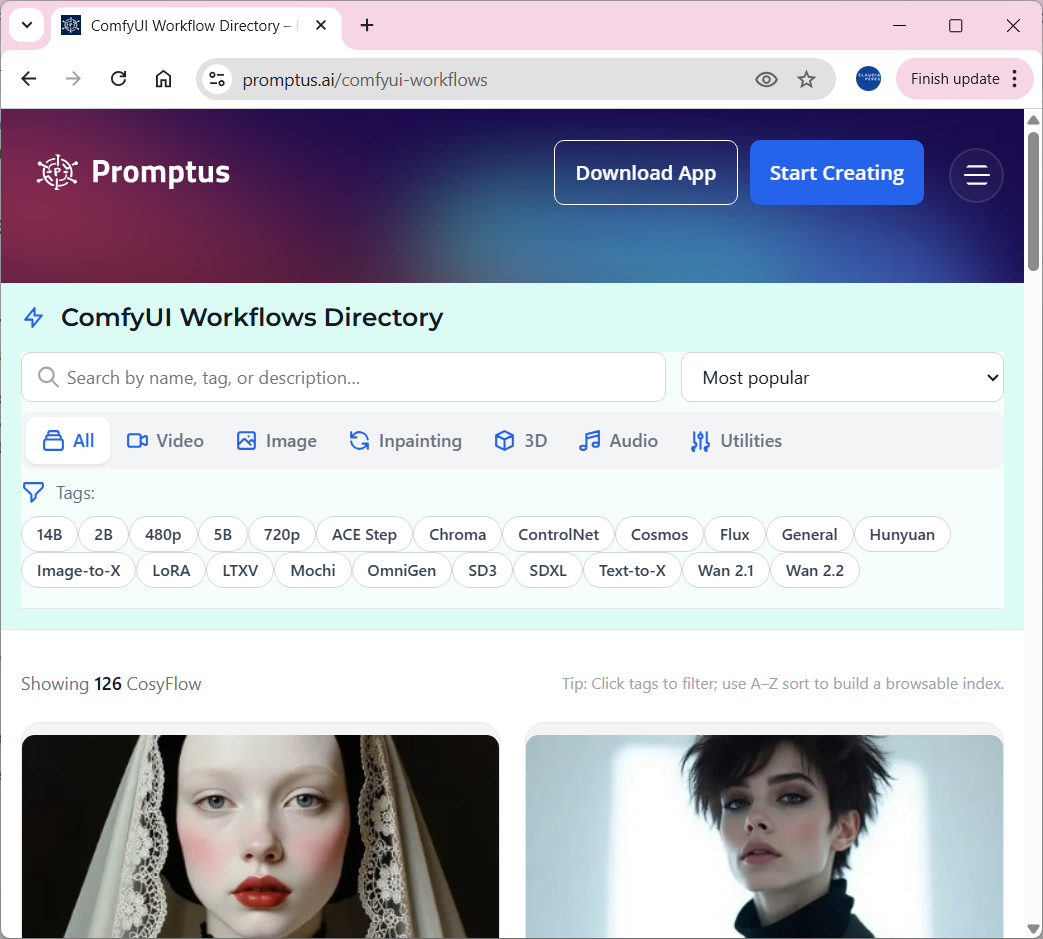The height and width of the screenshot is (939, 1043).
Task: Open the hamburger menu
Action: coord(976,175)
